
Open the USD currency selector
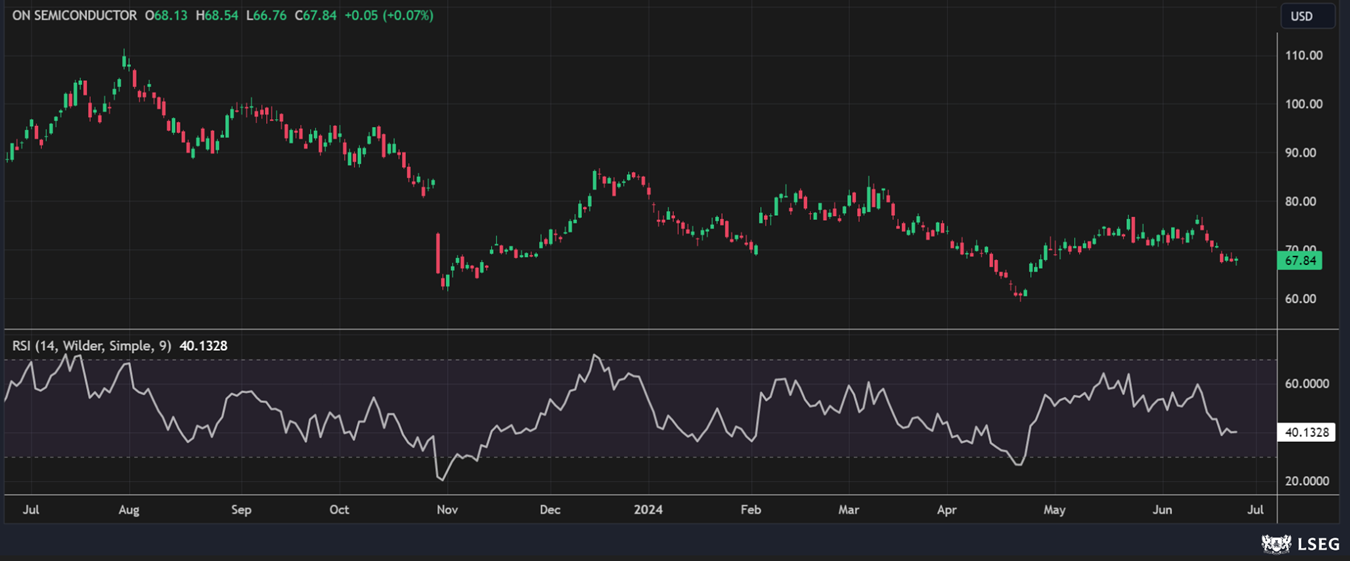1301,16
